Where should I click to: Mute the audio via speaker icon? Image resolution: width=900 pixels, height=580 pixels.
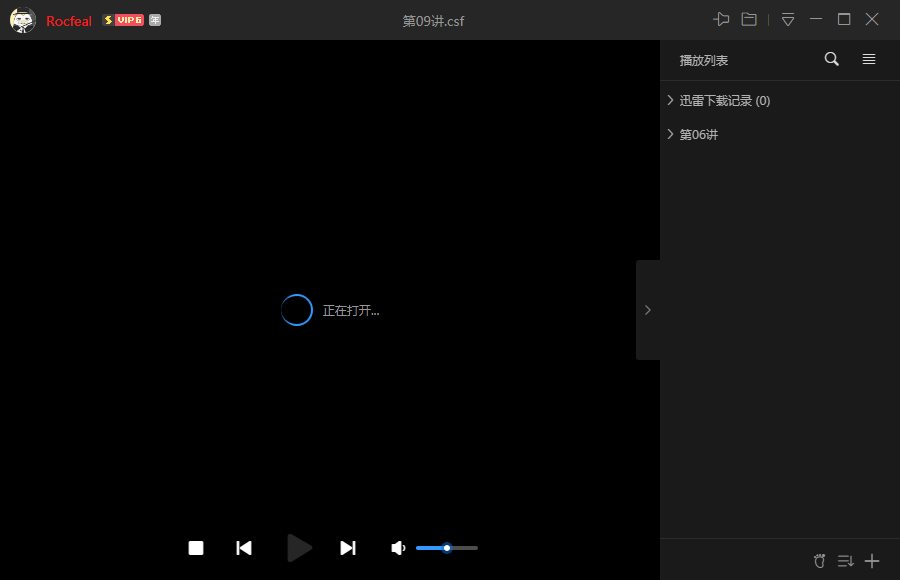point(398,548)
